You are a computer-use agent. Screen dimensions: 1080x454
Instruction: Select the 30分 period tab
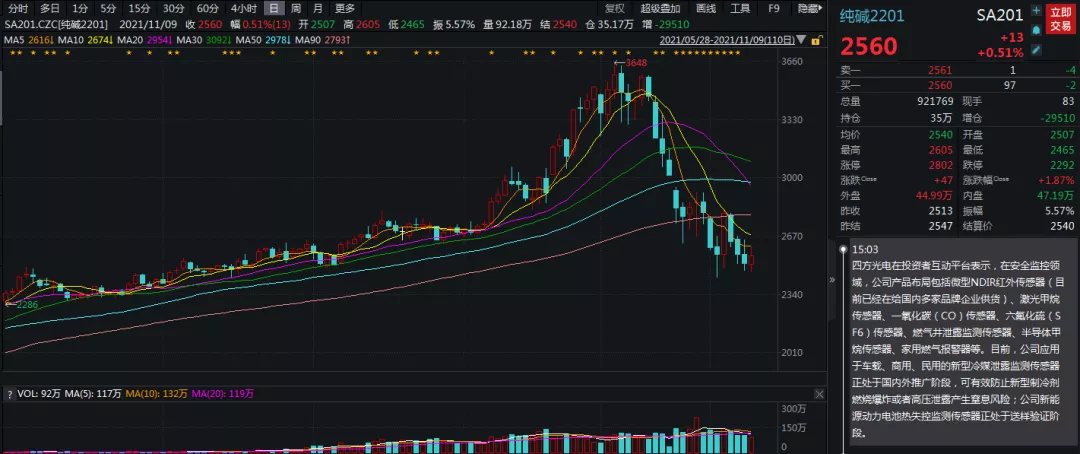tap(173, 9)
